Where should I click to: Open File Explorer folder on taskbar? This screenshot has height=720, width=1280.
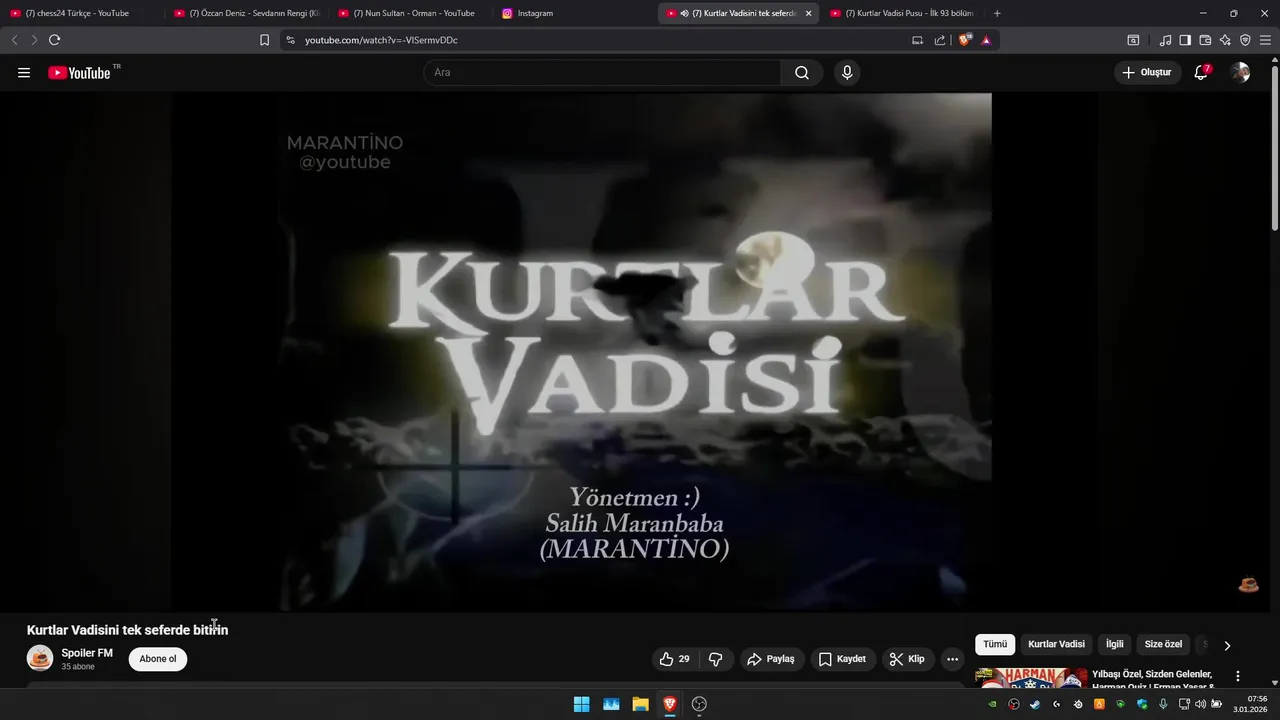(640, 704)
